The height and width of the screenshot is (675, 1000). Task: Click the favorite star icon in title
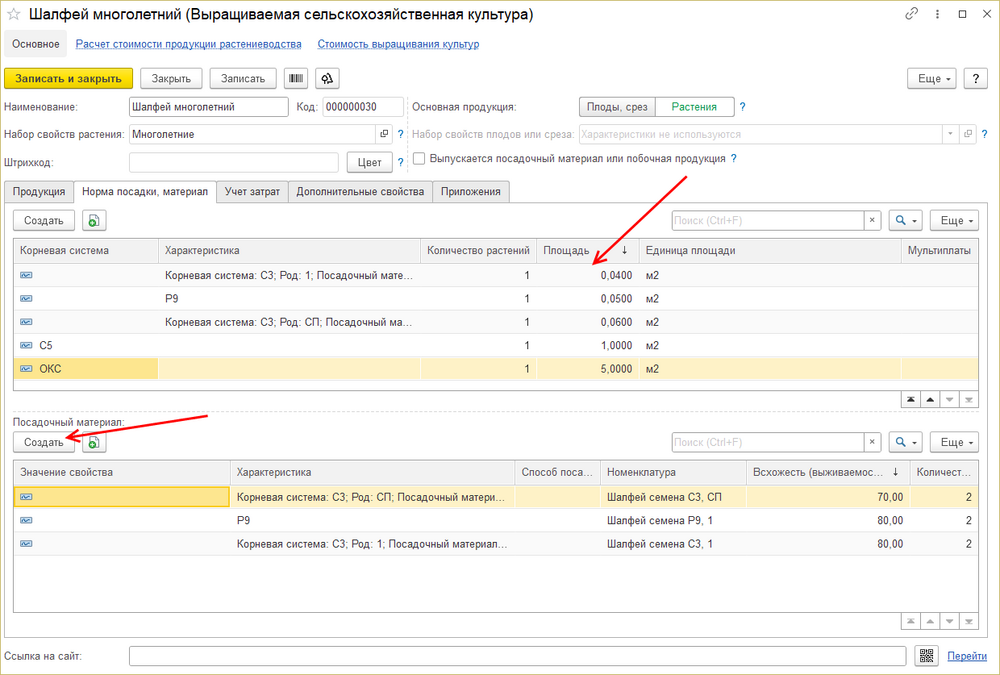point(14,15)
